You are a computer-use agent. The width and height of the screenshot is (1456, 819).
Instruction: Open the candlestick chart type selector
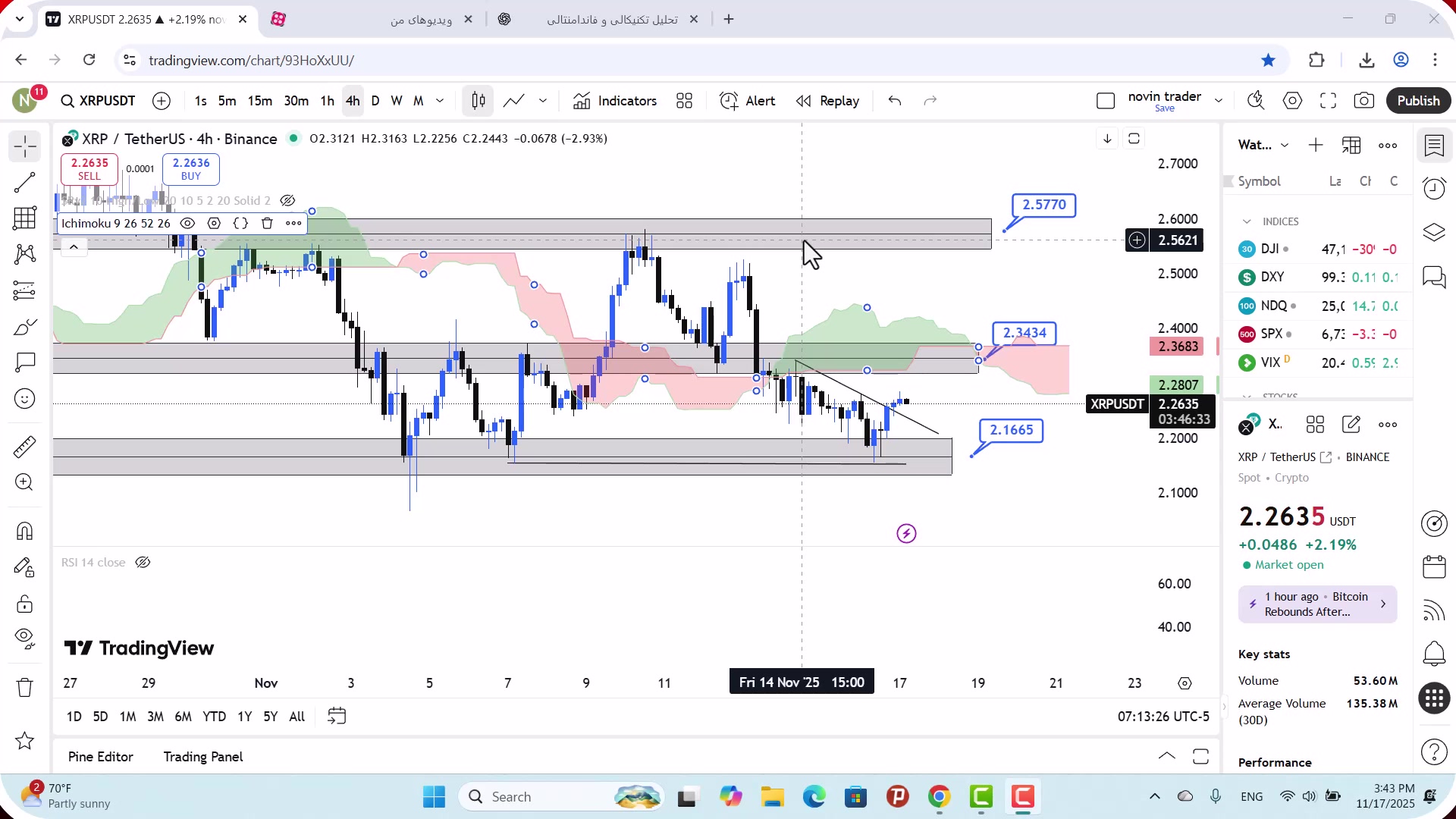[479, 101]
